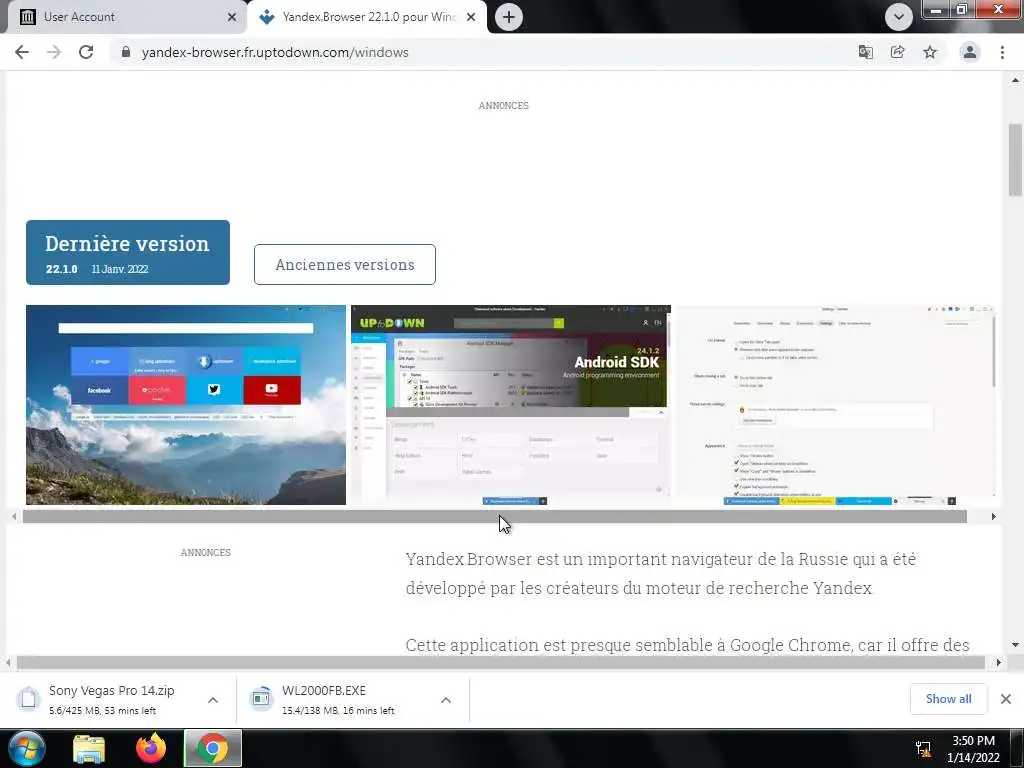The image size is (1024, 768).
Task: Share this page icon
Action: (897, 52)
